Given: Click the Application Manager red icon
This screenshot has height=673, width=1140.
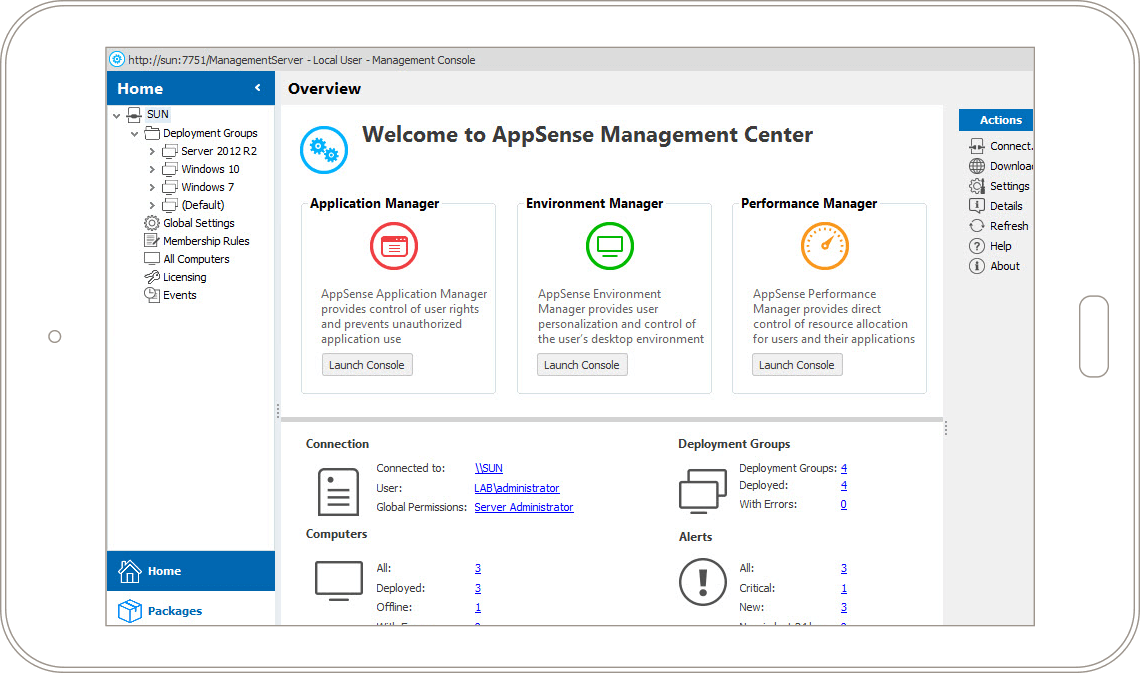Looking at the screenshot, I should click(x=394, y=246).
